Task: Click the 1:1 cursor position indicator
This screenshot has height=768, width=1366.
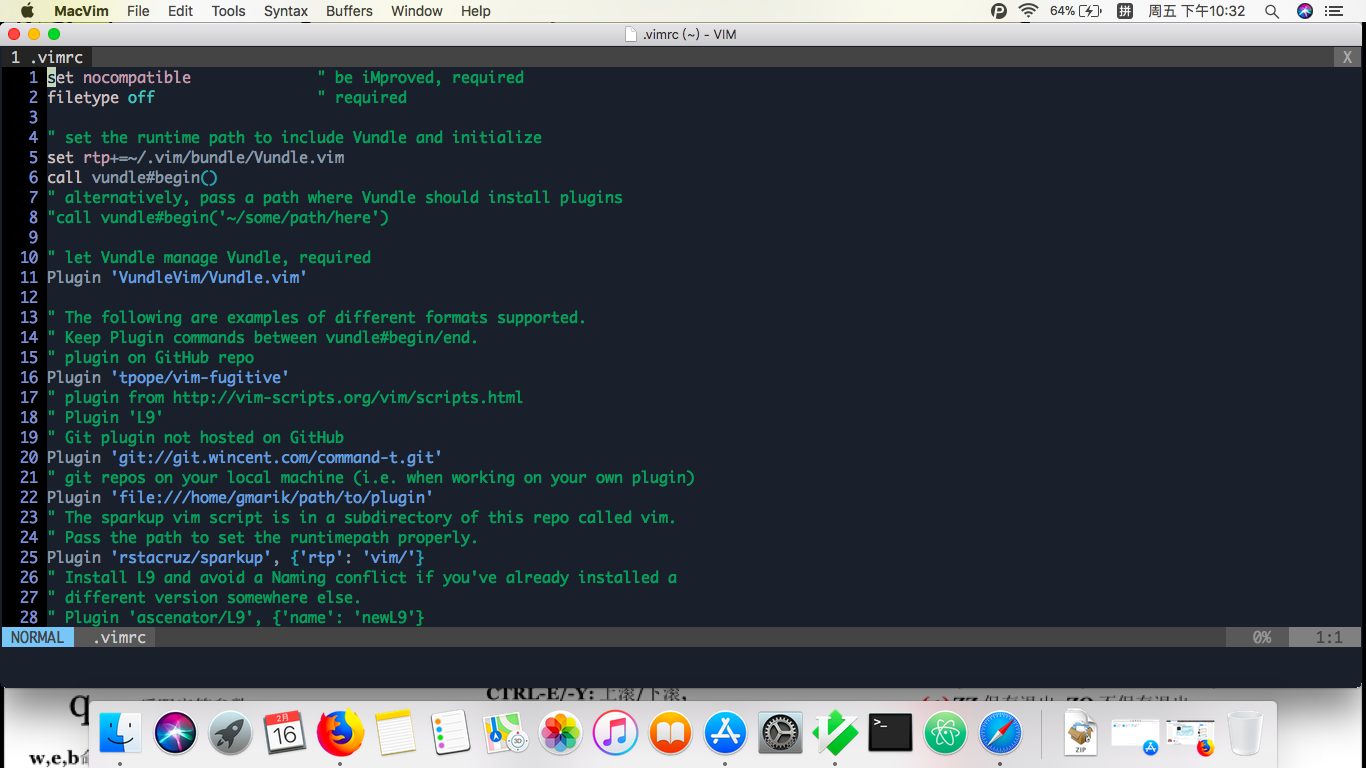Action: [x=1329, y=637]
